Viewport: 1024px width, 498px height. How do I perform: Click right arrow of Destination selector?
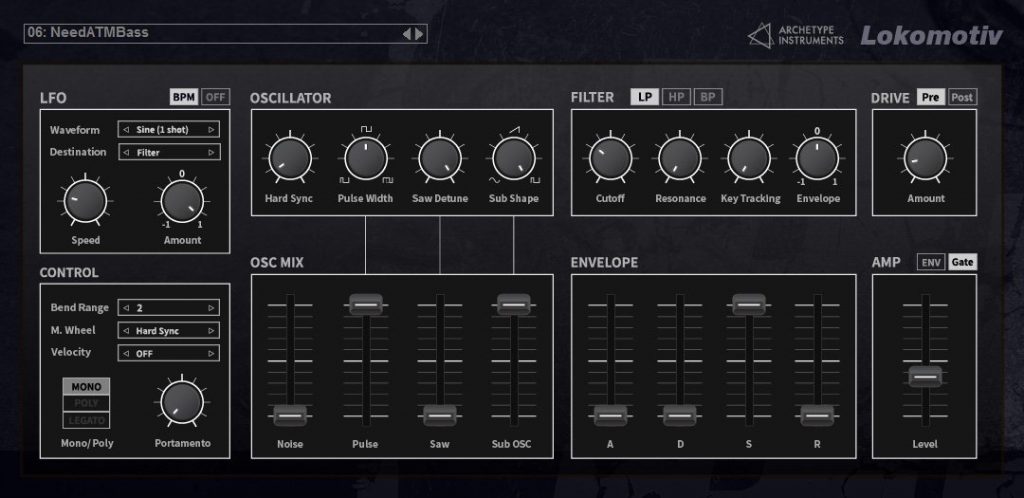click(x=211, y=152)
